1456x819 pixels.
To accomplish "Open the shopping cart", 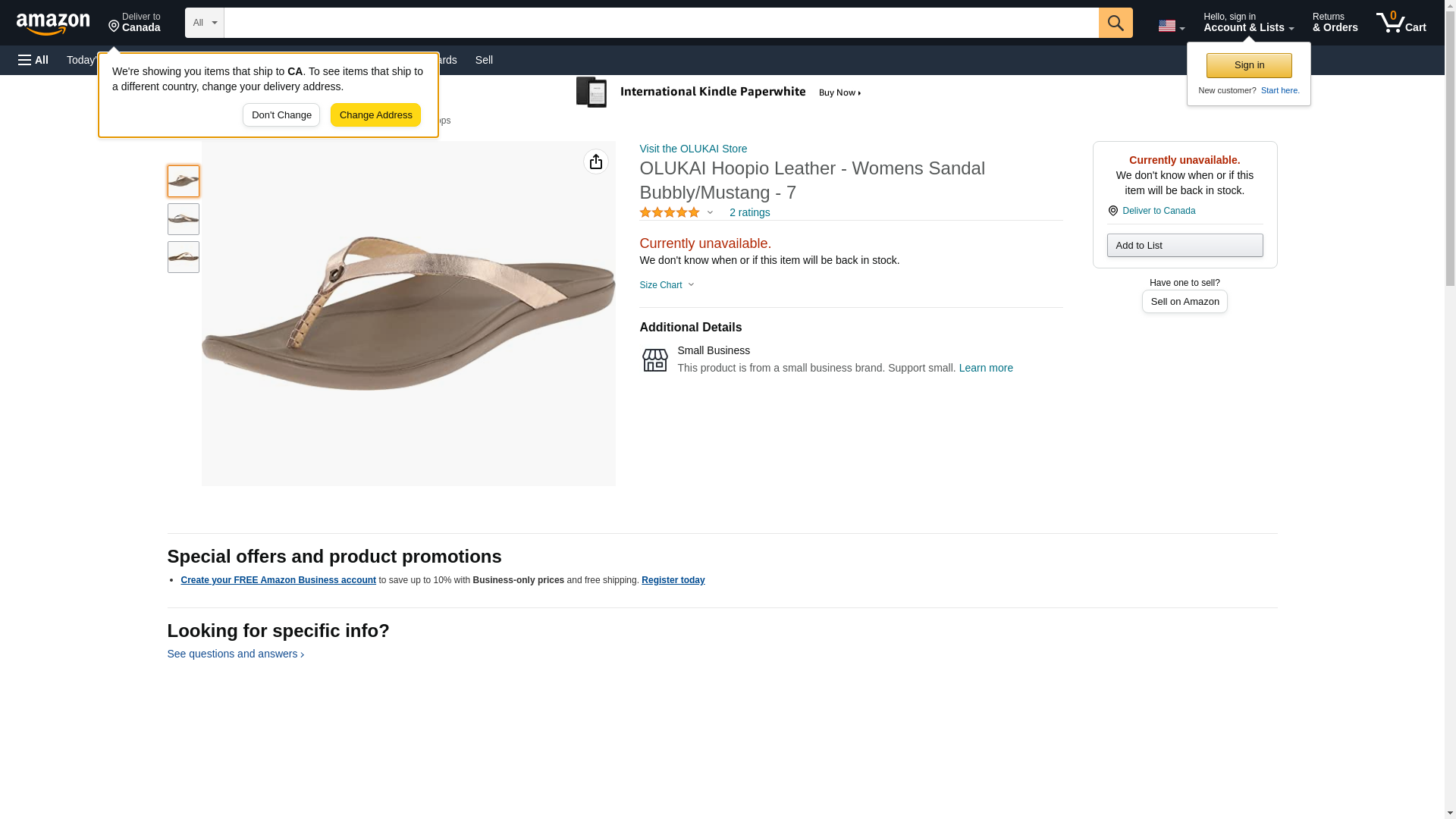I will pos(1401,23).
